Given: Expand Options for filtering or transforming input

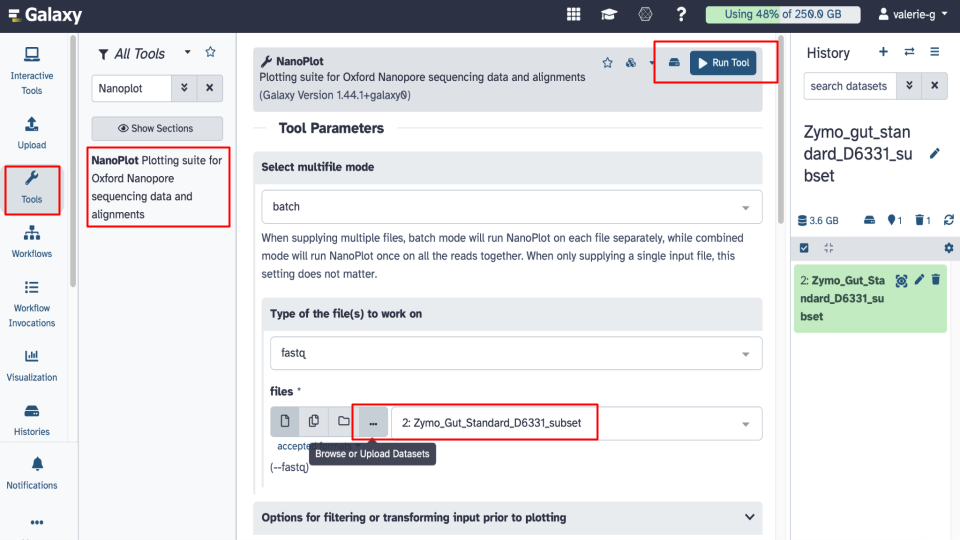Looking at the screenshot, I should click(x=511, y=517).
